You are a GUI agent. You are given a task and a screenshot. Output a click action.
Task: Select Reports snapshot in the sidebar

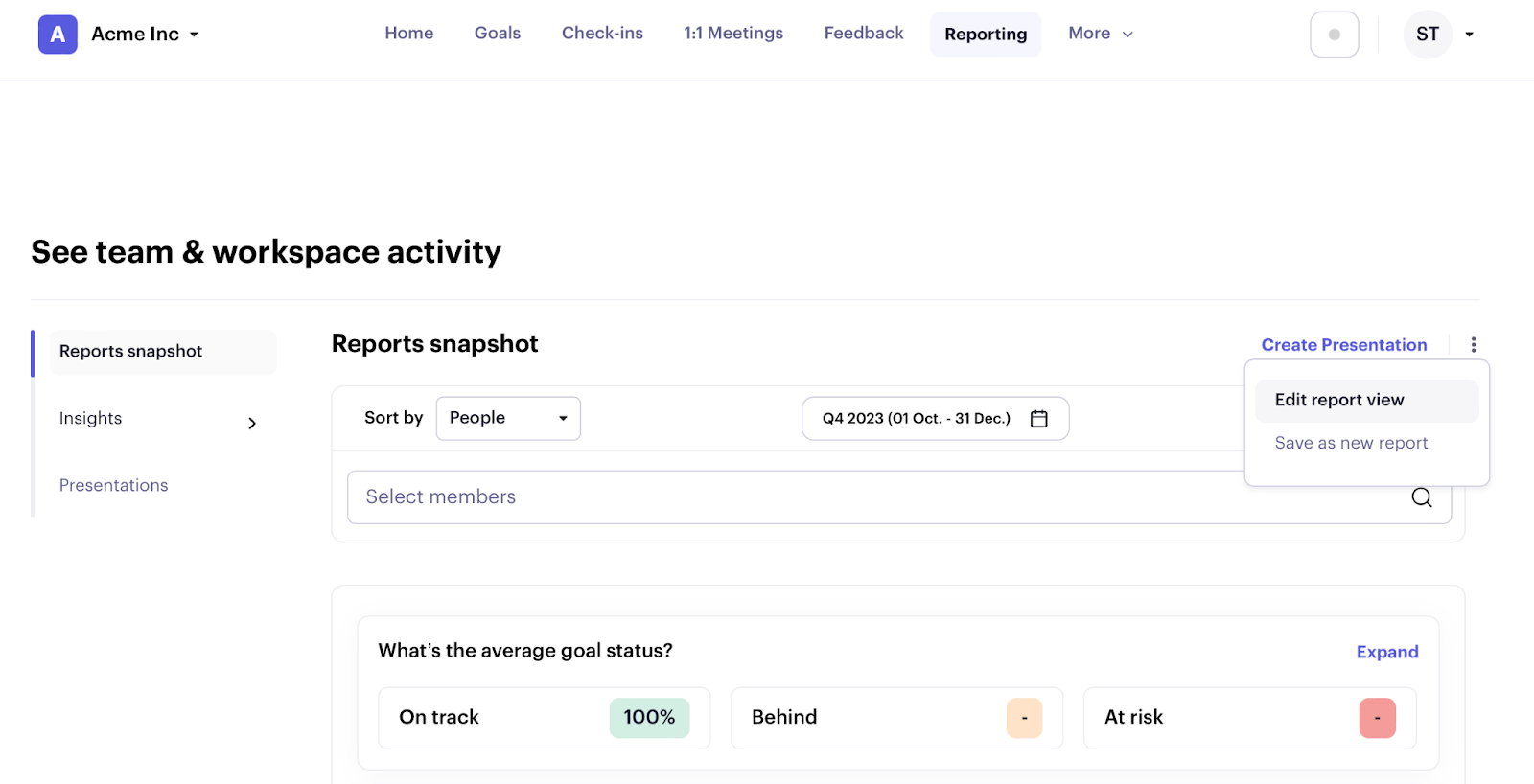(163, 352)
